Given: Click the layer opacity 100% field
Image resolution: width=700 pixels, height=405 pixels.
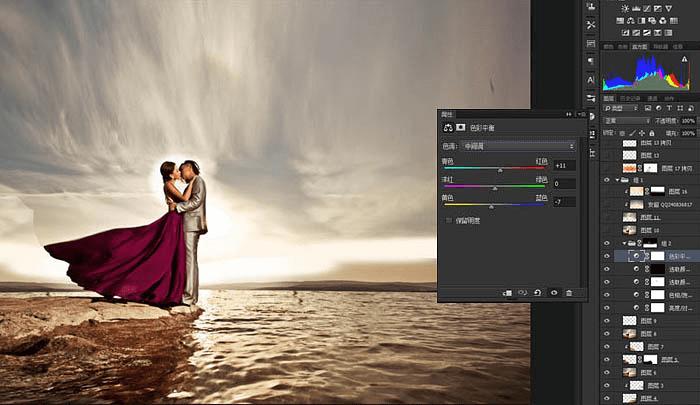Looking at the screenshot, I should tap(688, 121).
